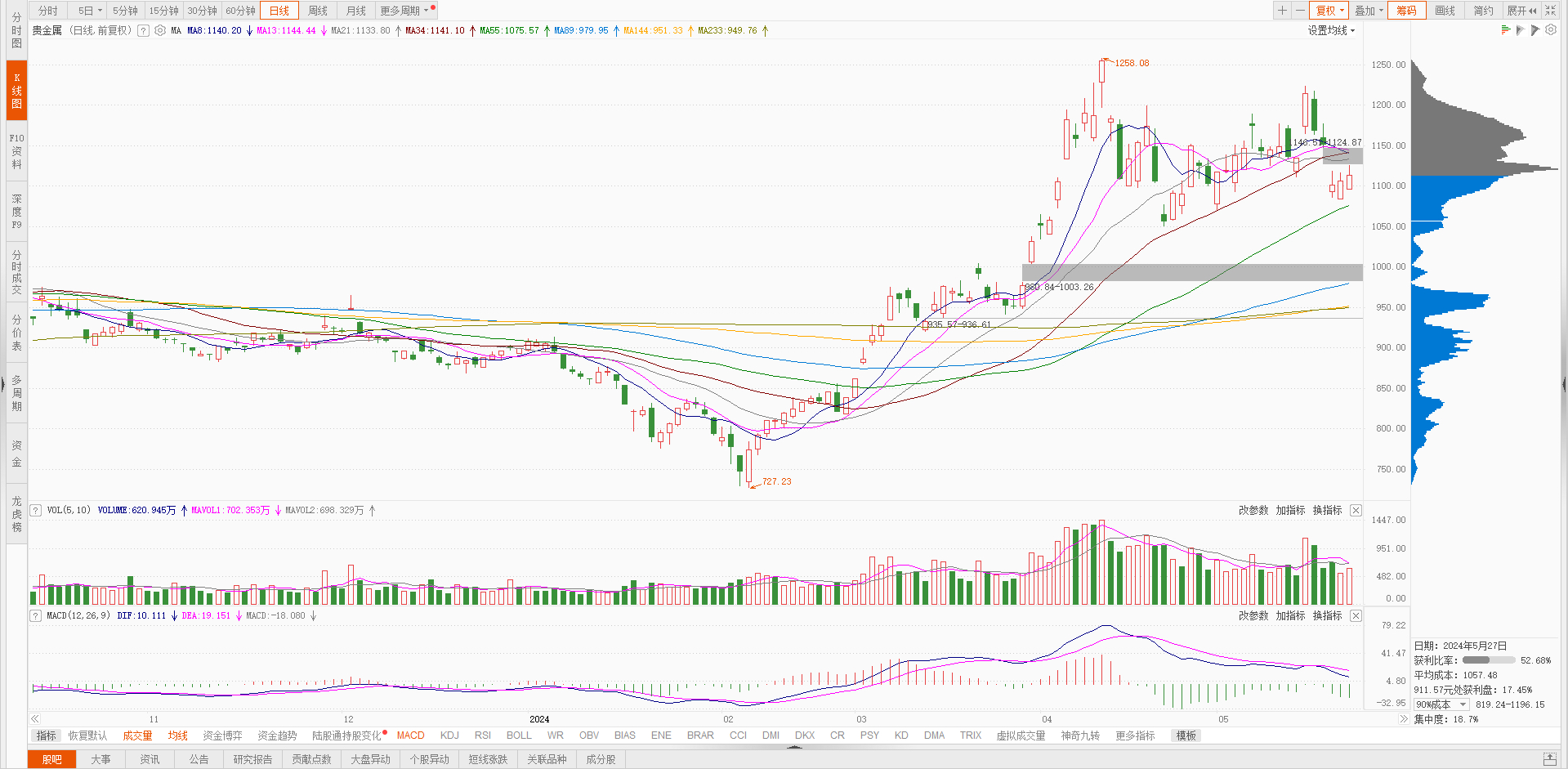Viewport: 1568px width, 769px height.
Task: Toggle the 画线 drawing tools button
Action: click(1445, 11)
